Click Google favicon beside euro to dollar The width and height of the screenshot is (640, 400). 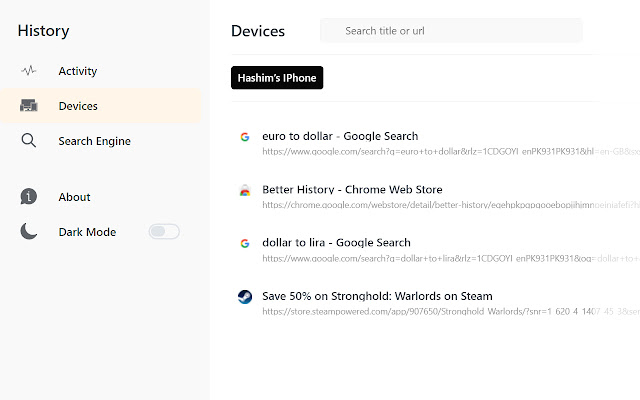pyautogui.click(x=244, y=136)
